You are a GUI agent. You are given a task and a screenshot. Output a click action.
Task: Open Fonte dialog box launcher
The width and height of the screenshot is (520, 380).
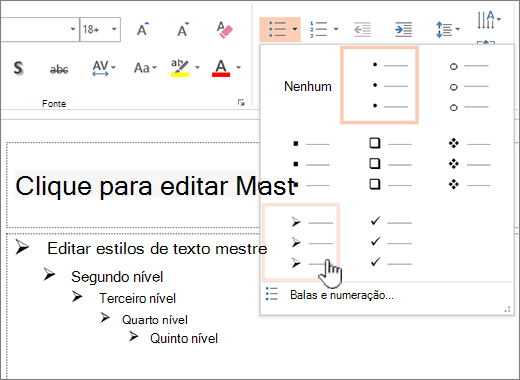241,103
